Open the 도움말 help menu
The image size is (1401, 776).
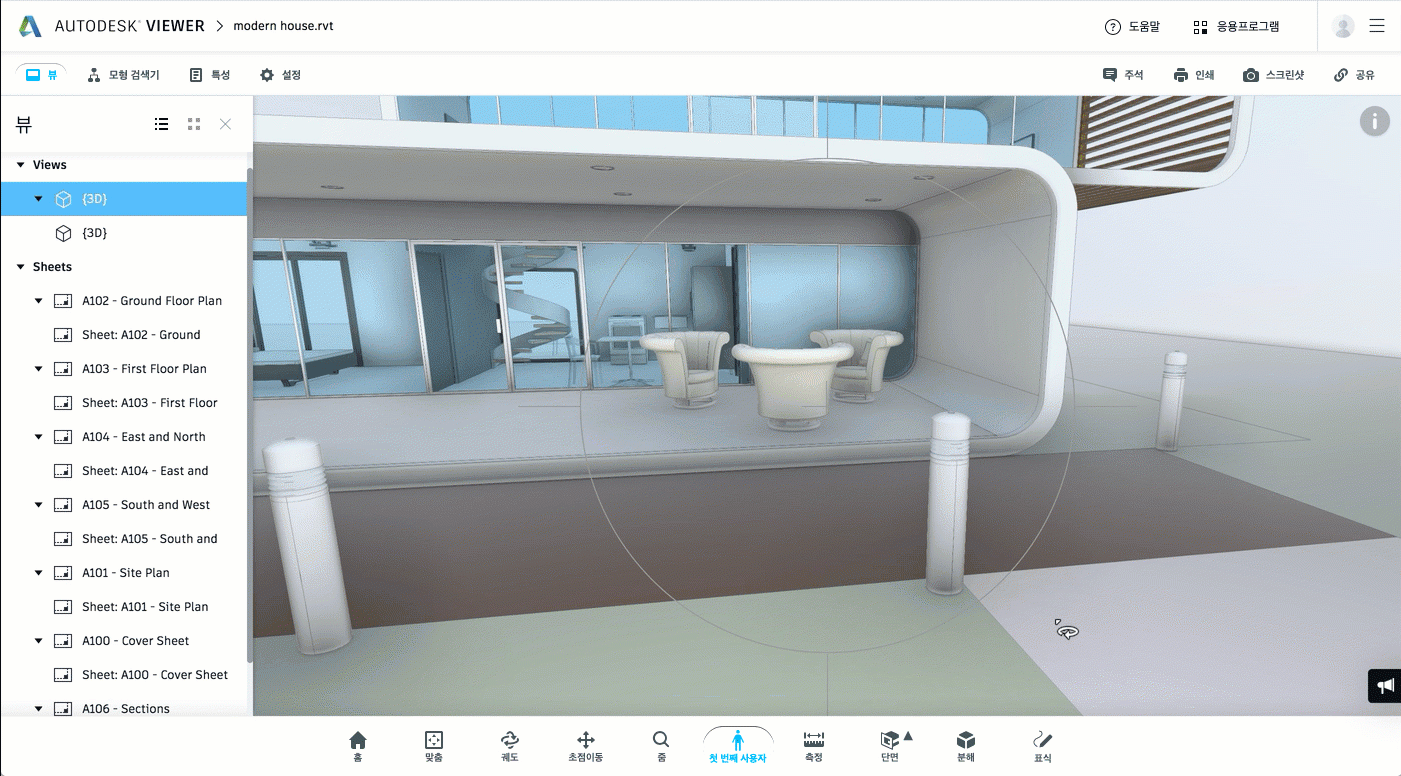(1132, 27)
